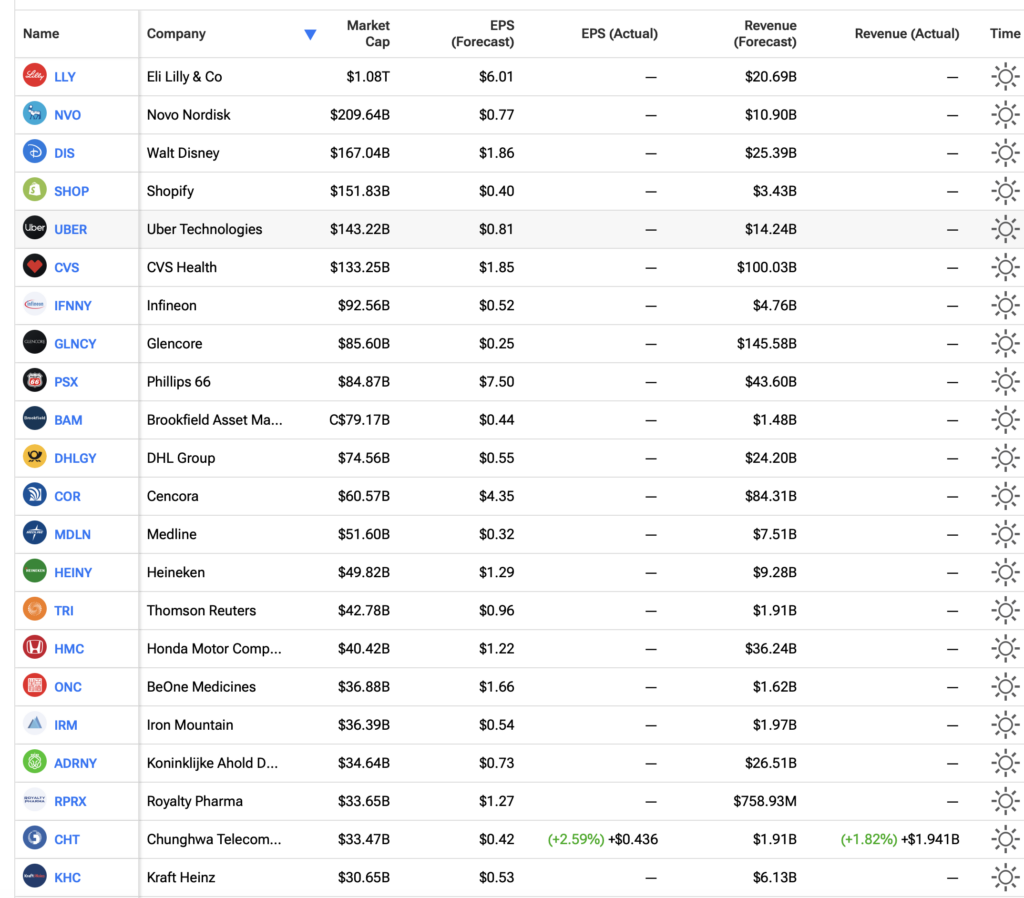
Task: Click the Infineon logo icon
Action: pos(35,304)
